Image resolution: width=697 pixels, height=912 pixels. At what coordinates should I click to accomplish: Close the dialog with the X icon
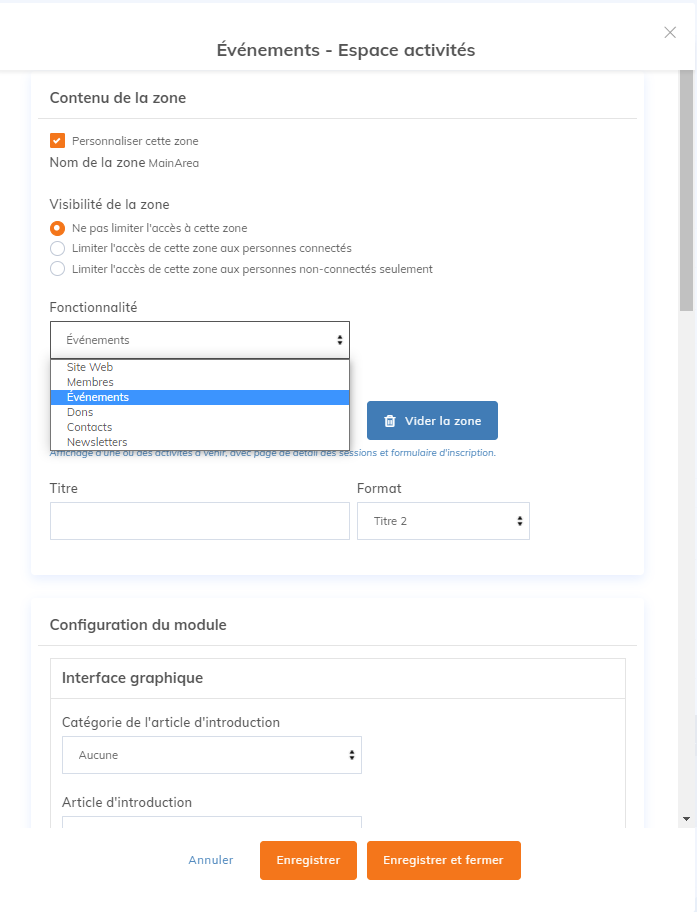(670, 33)
